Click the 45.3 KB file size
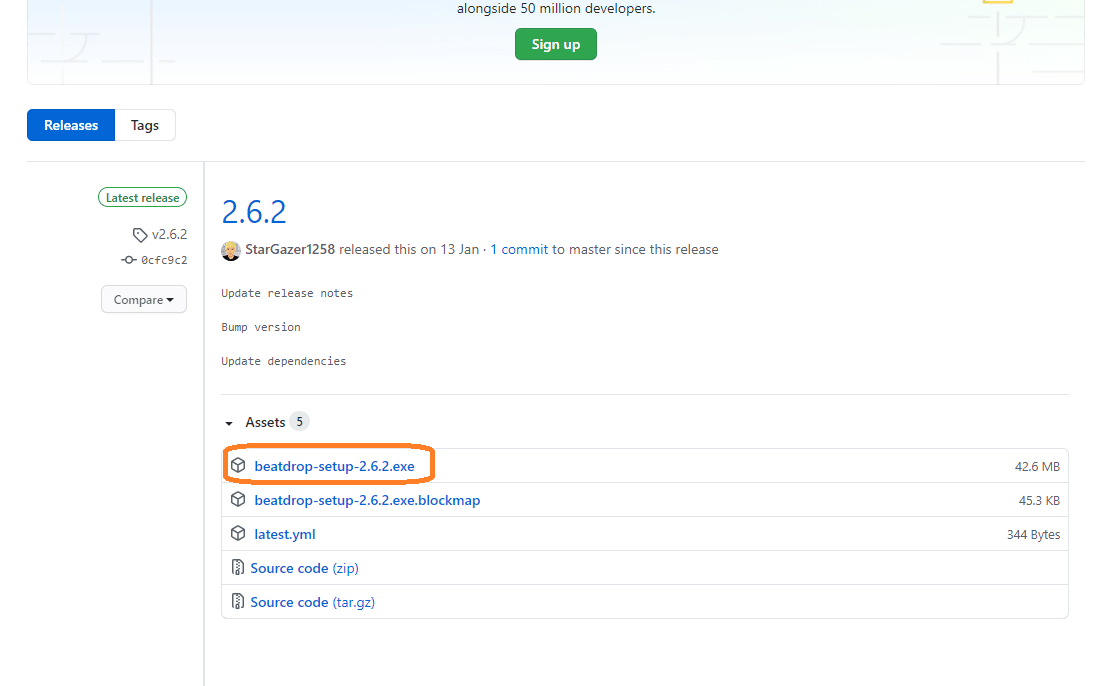 (1039, 500)
